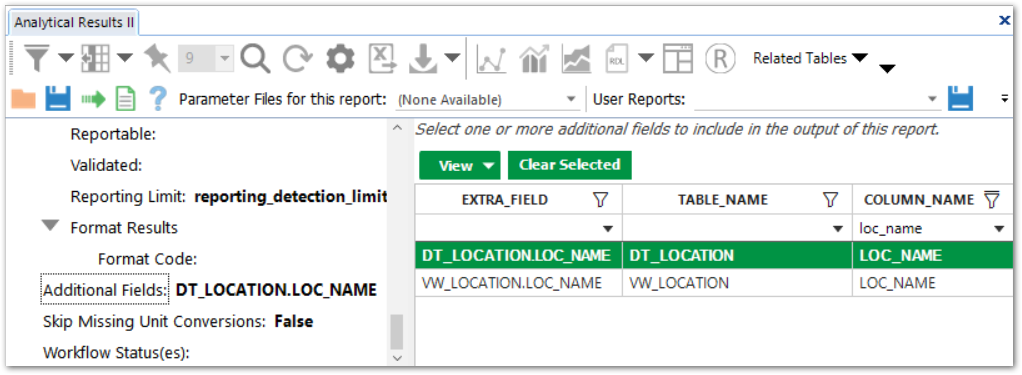Click the RDL report document icon

[x=616, y=59]
